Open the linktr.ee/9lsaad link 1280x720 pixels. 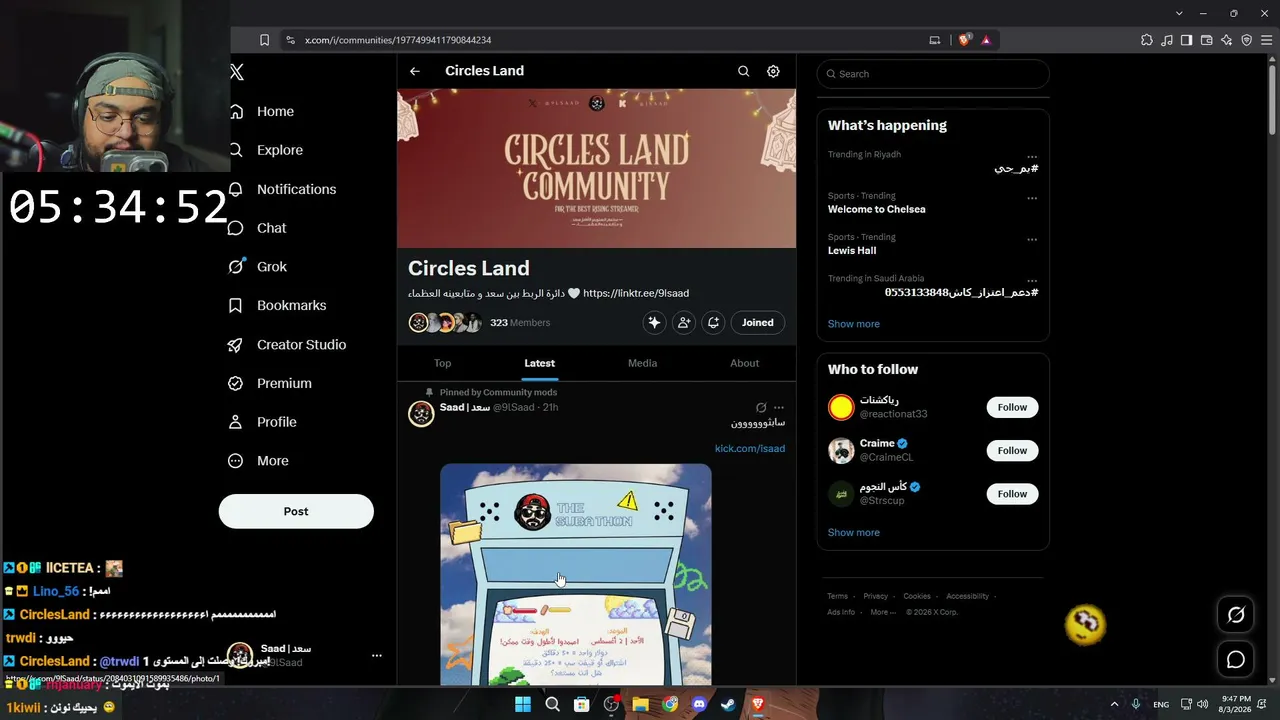coord(636,293)
